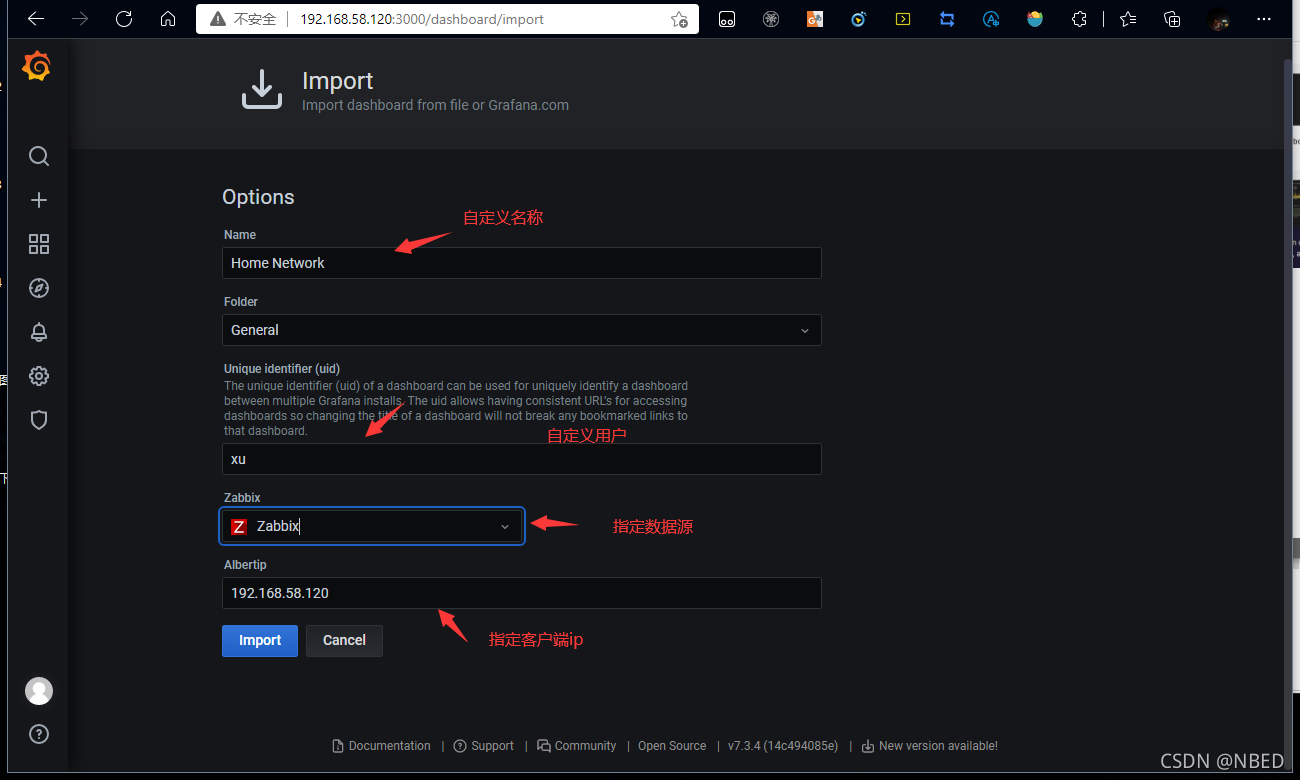Focus the Name field with Home Network
Screen dimensions: 1300x780
[x=522, y=263]
